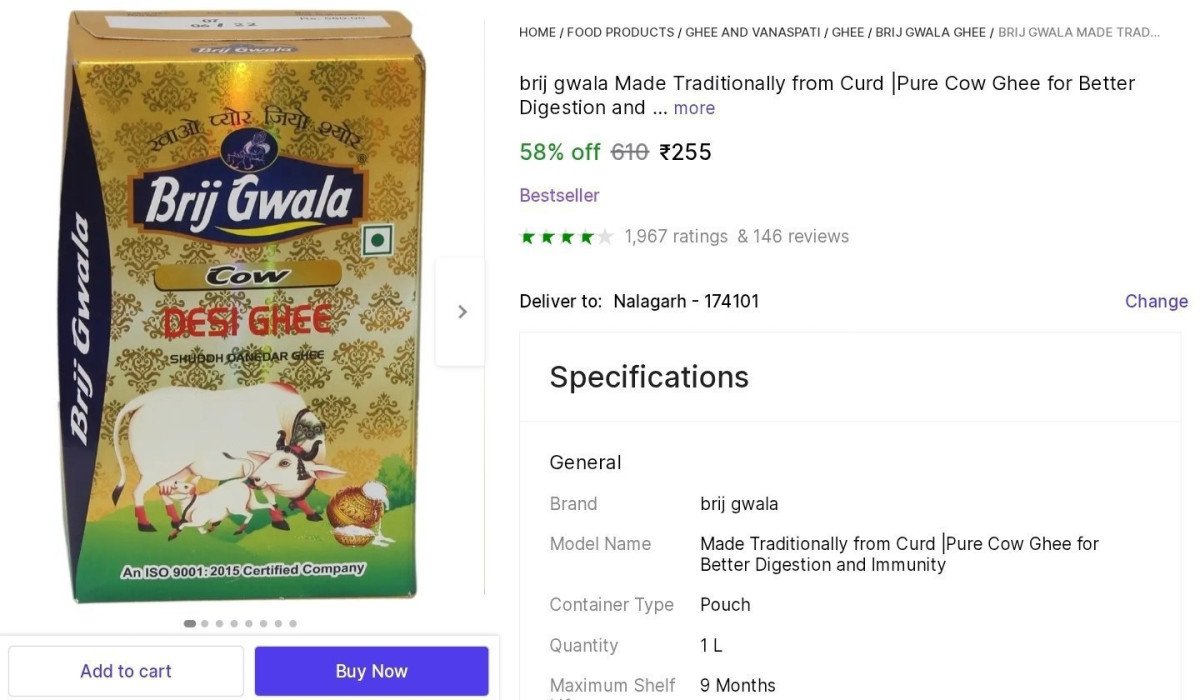Expand product title with 'more' link
Viewport: 1200px width, 700px height.
tap(694, 108)
